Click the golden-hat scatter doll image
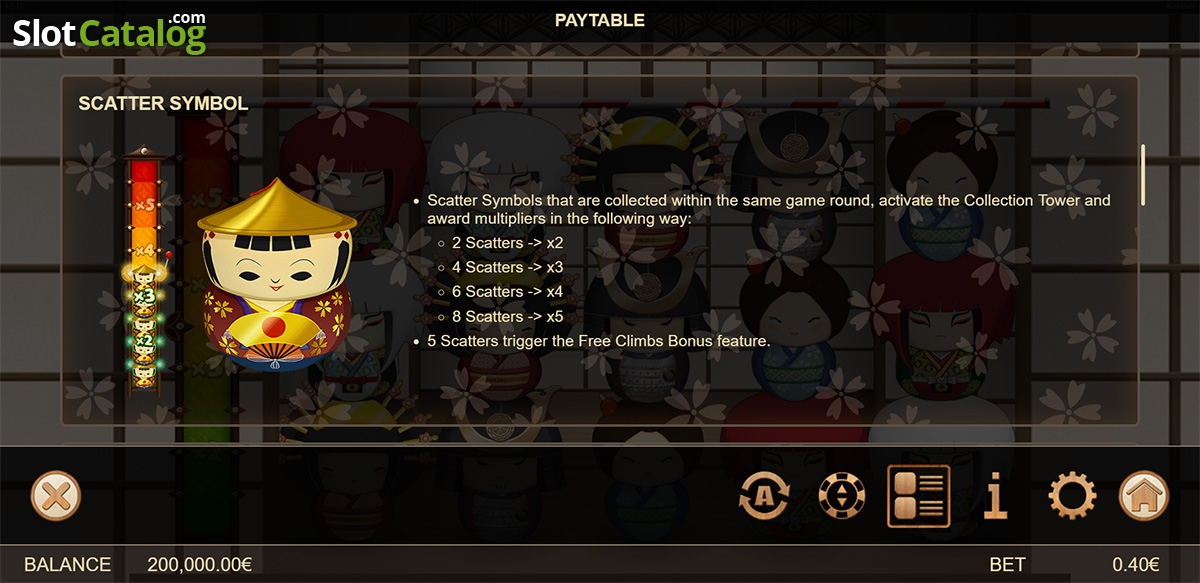 point(278,275)
